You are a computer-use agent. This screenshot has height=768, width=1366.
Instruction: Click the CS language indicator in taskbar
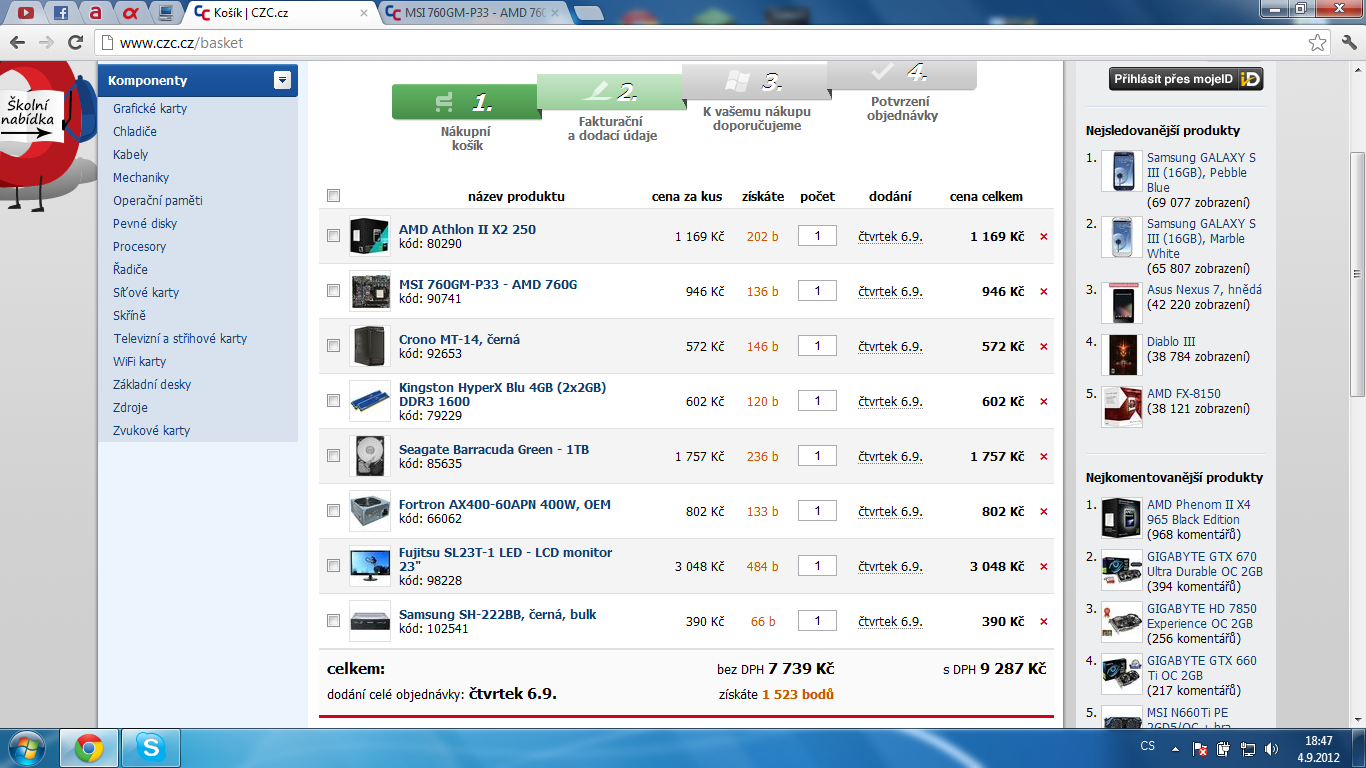tap(1148, 747)
